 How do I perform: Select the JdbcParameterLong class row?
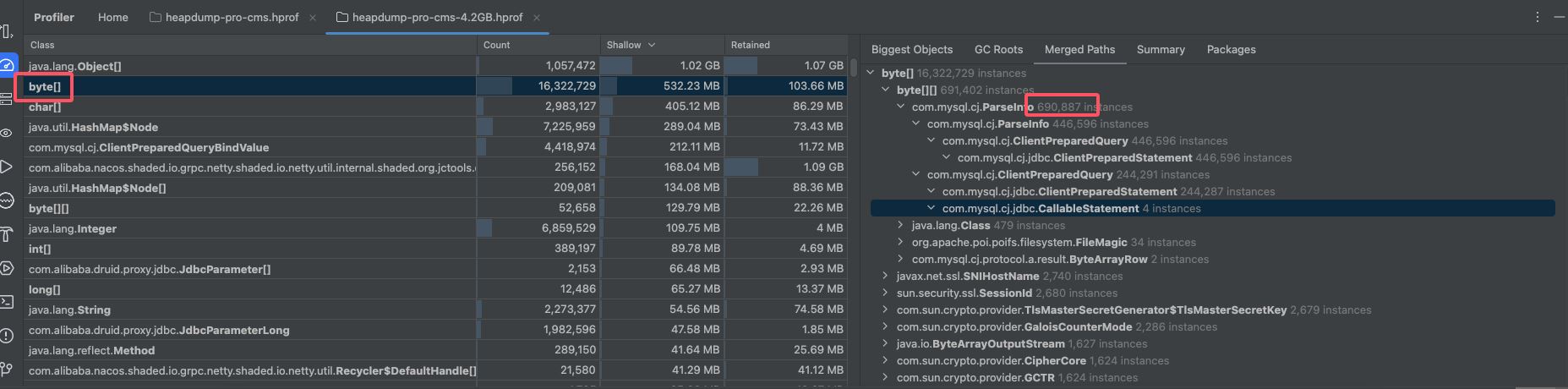point(435,330)
